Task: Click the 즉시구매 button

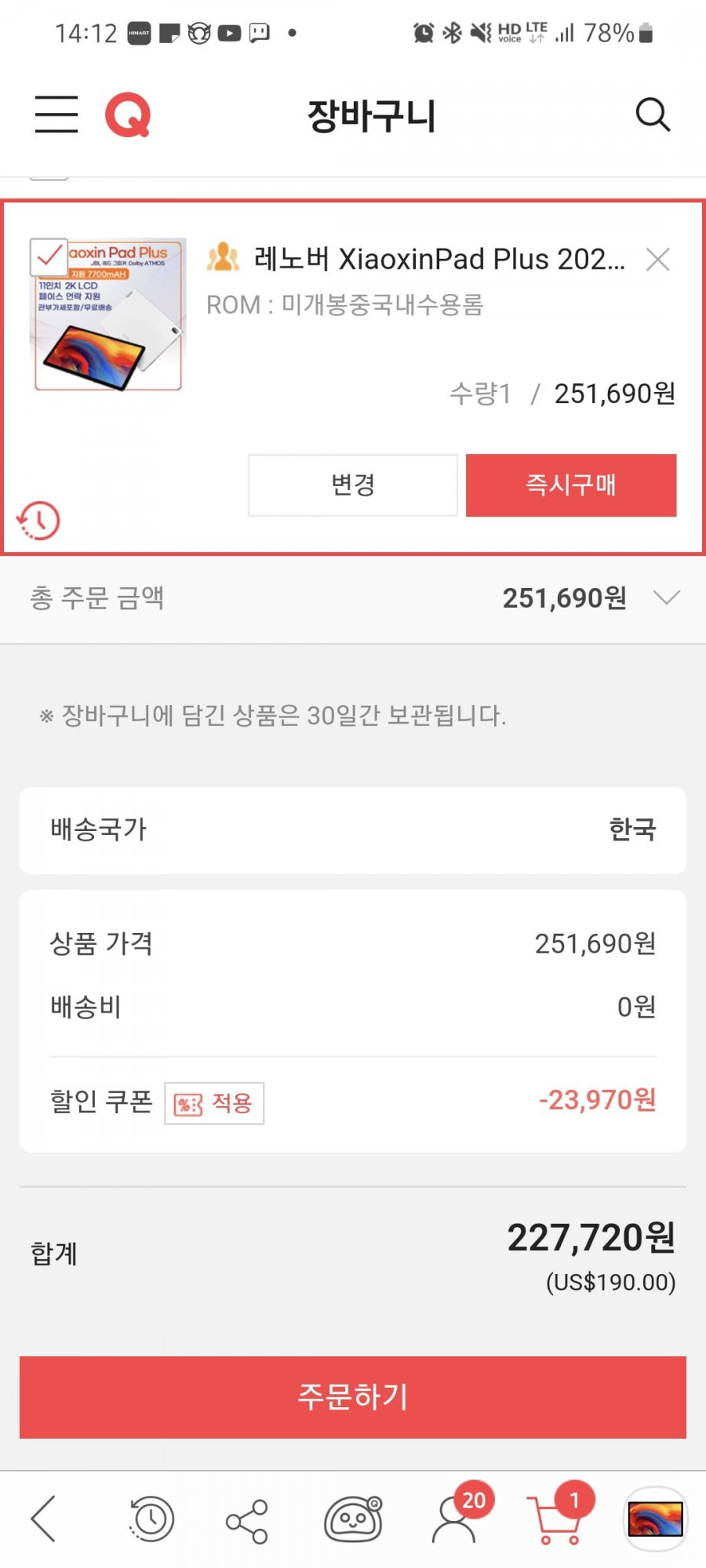Action: click(571, 485)
